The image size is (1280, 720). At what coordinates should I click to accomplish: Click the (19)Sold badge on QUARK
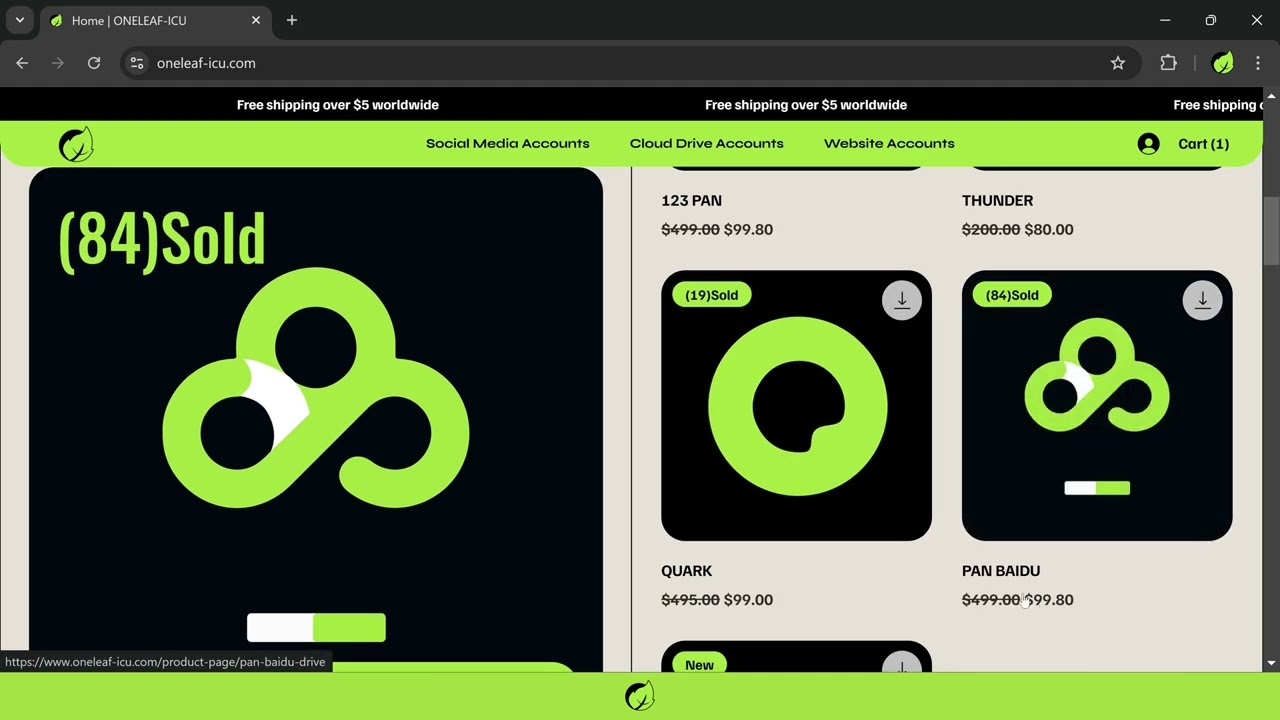[711, 295]
